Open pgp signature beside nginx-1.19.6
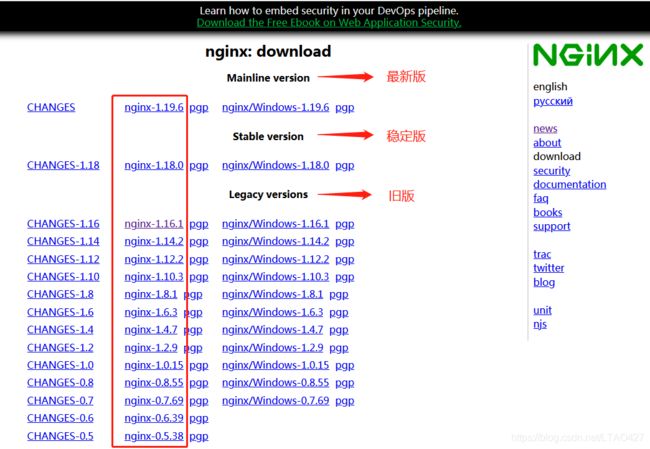650x449 pixels. click(x=199, y=108)
